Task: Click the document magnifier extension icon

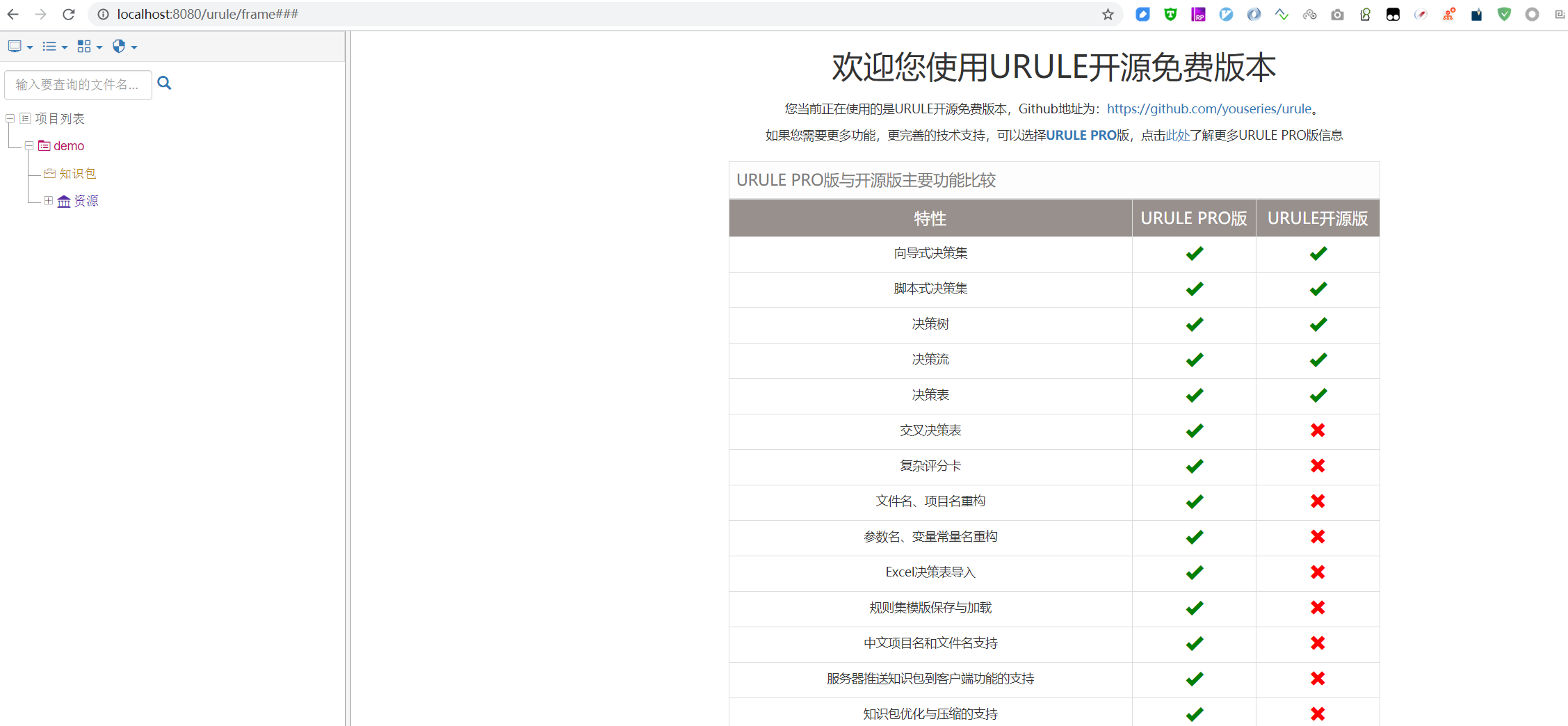Action: click(x=1365, y=14)
